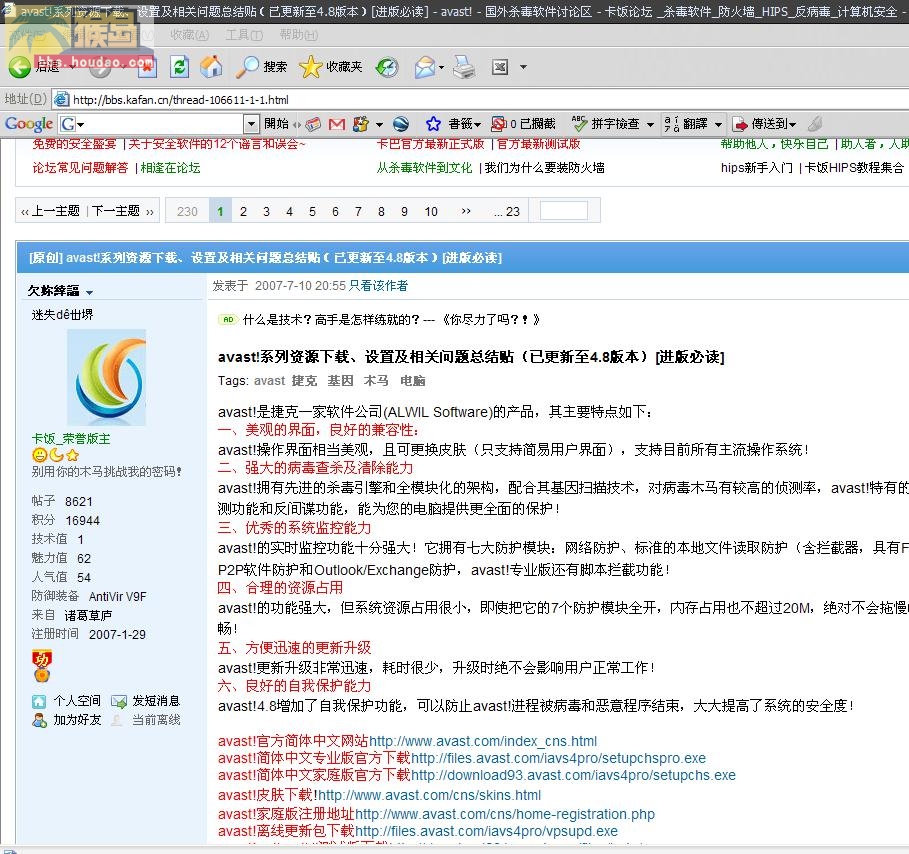
Task: Open the 从杀毒软件到文化 link
Action: click(424, 168)
